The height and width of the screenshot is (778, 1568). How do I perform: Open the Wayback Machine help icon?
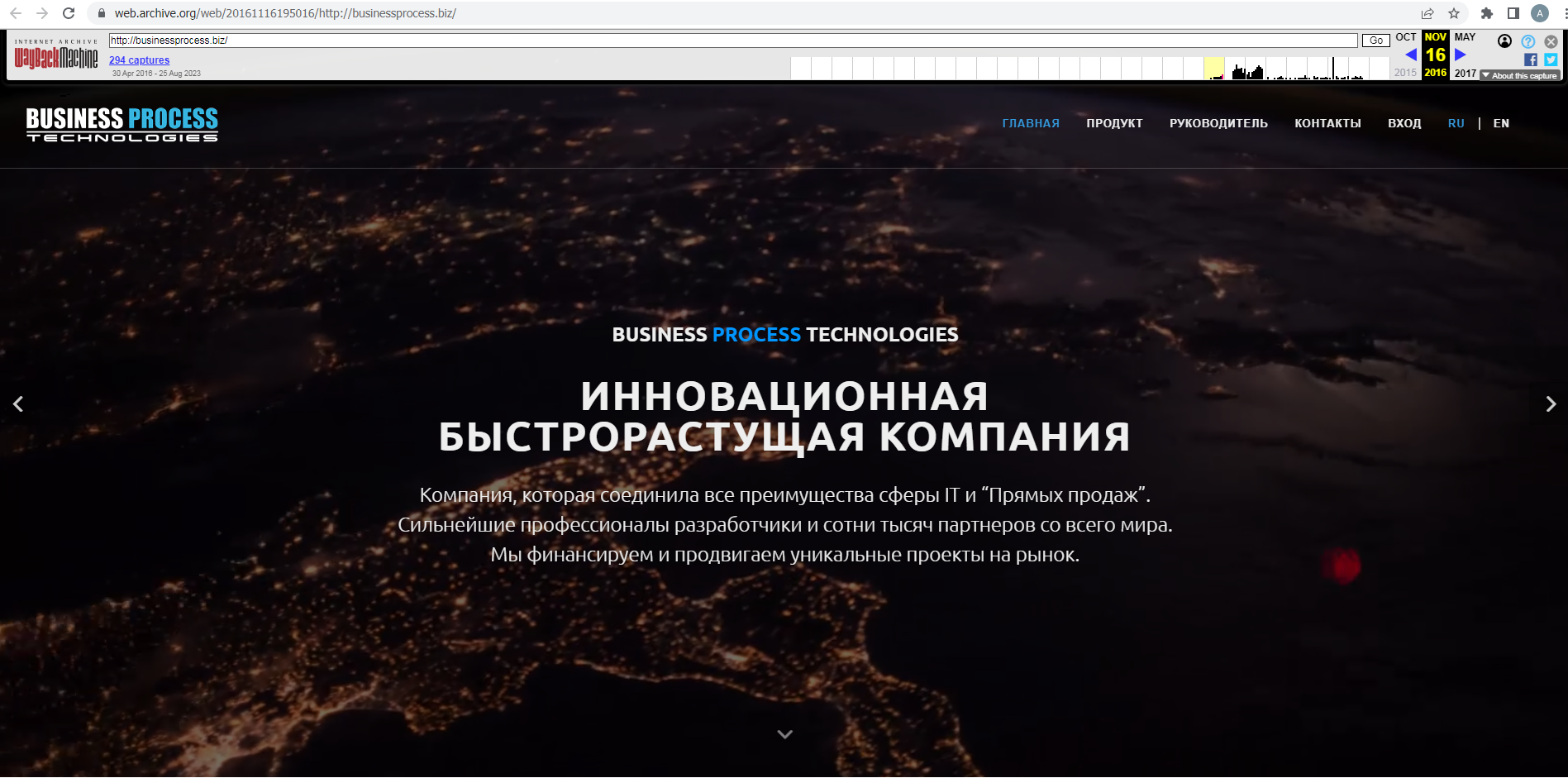coord(1527,41)
